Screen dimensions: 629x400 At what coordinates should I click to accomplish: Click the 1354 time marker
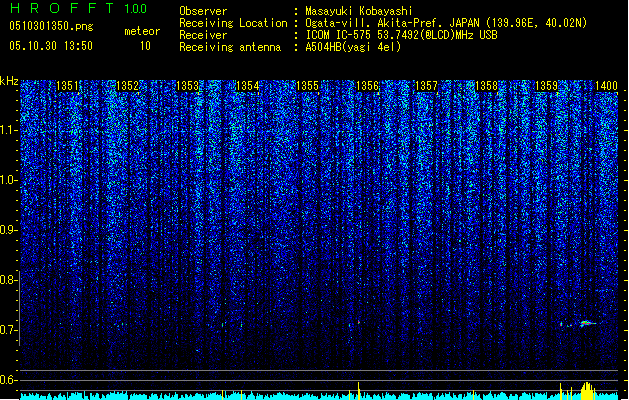pyautogui.click(x=248, y=86)
